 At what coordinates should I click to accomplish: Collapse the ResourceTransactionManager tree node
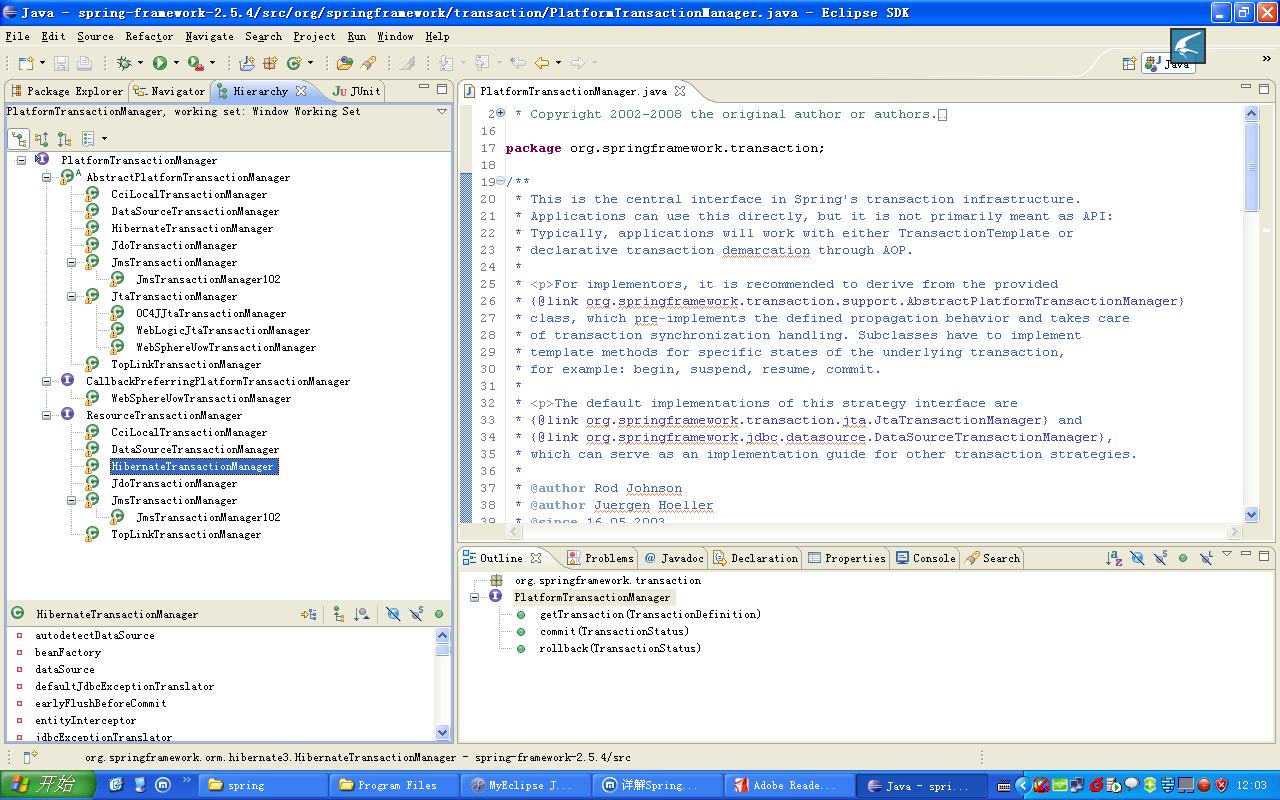coord(46,415)
